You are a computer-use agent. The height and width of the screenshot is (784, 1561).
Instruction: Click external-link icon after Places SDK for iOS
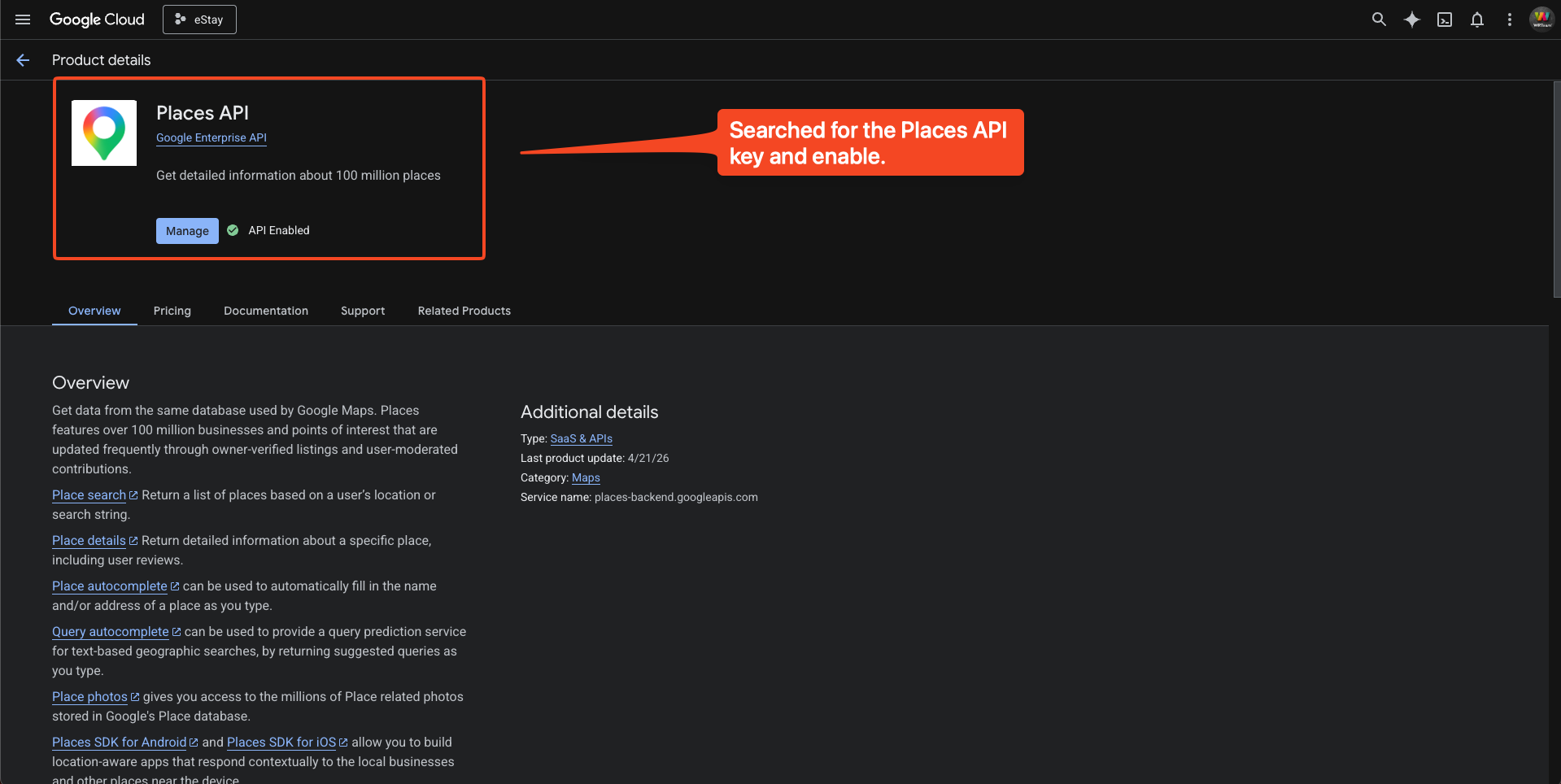[343, 743]
